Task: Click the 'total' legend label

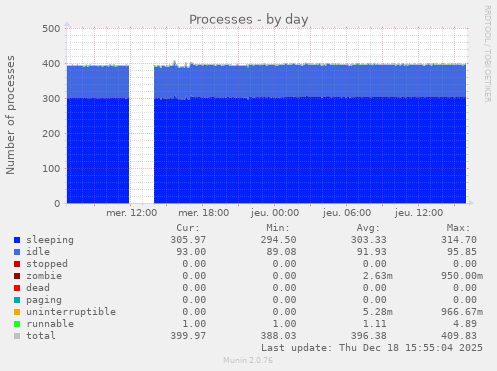Action: tap(41, 336)
